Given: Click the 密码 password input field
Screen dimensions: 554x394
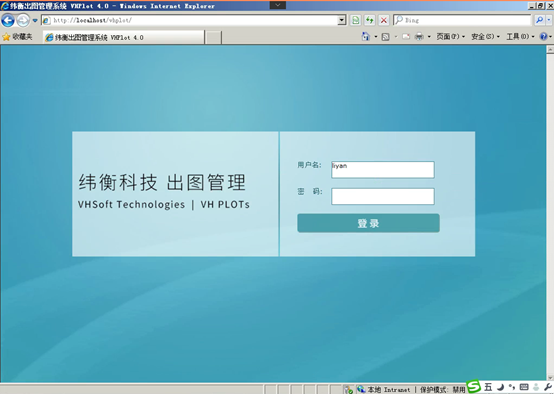Looking at the screenshot, I should click(x=383, y=196).
